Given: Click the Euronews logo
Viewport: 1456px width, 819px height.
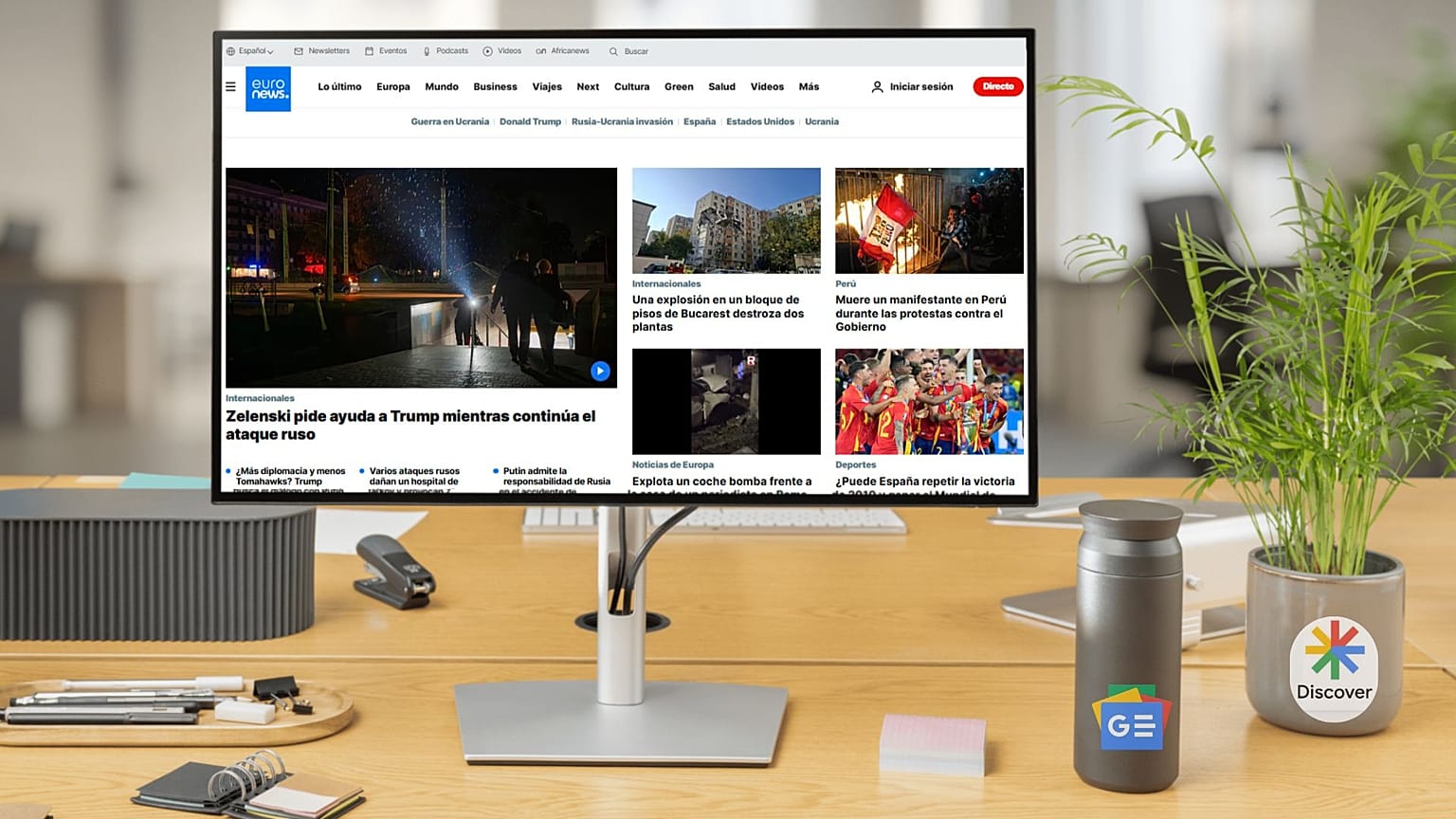Looking at the screenshot, I should 268,89.
